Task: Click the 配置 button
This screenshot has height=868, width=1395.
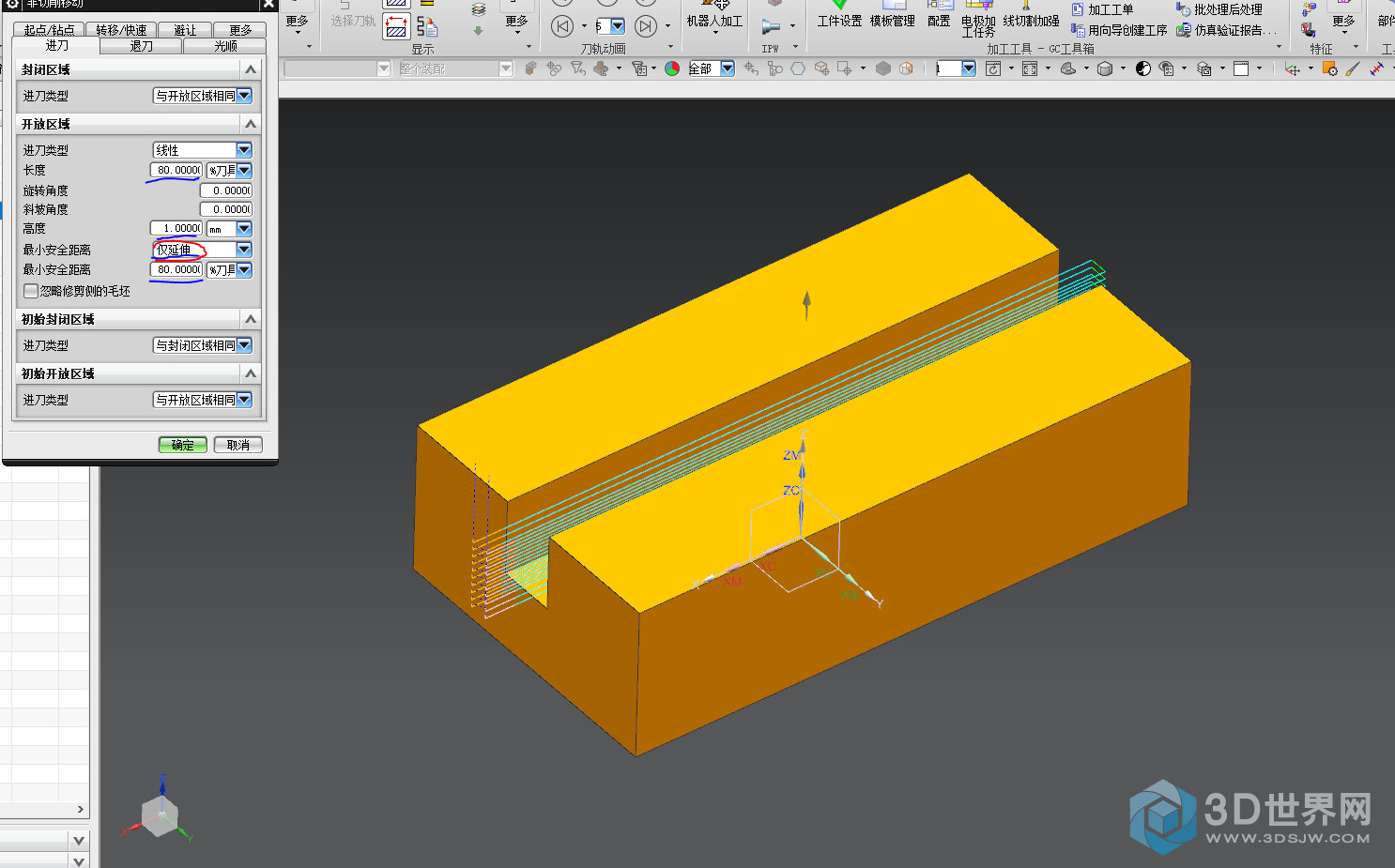Action: click(x=939, y=15)
